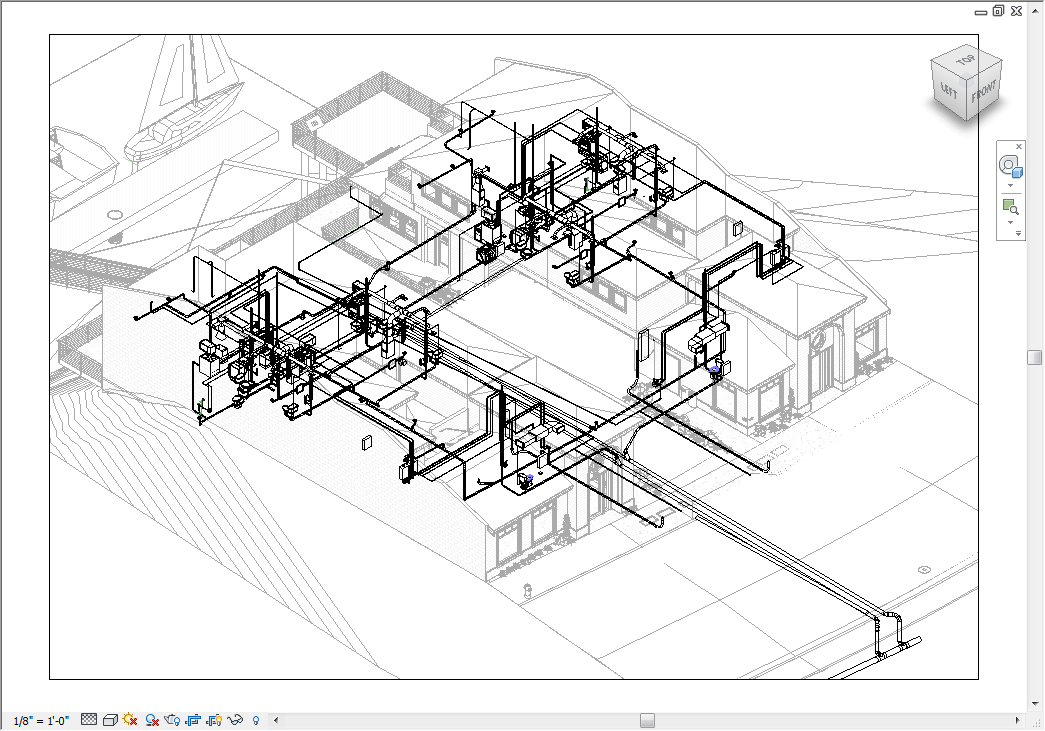Click the TOP face of ViewCube
The width and height of the screenshot is (1045, 731).
click(x=966, y=61)
